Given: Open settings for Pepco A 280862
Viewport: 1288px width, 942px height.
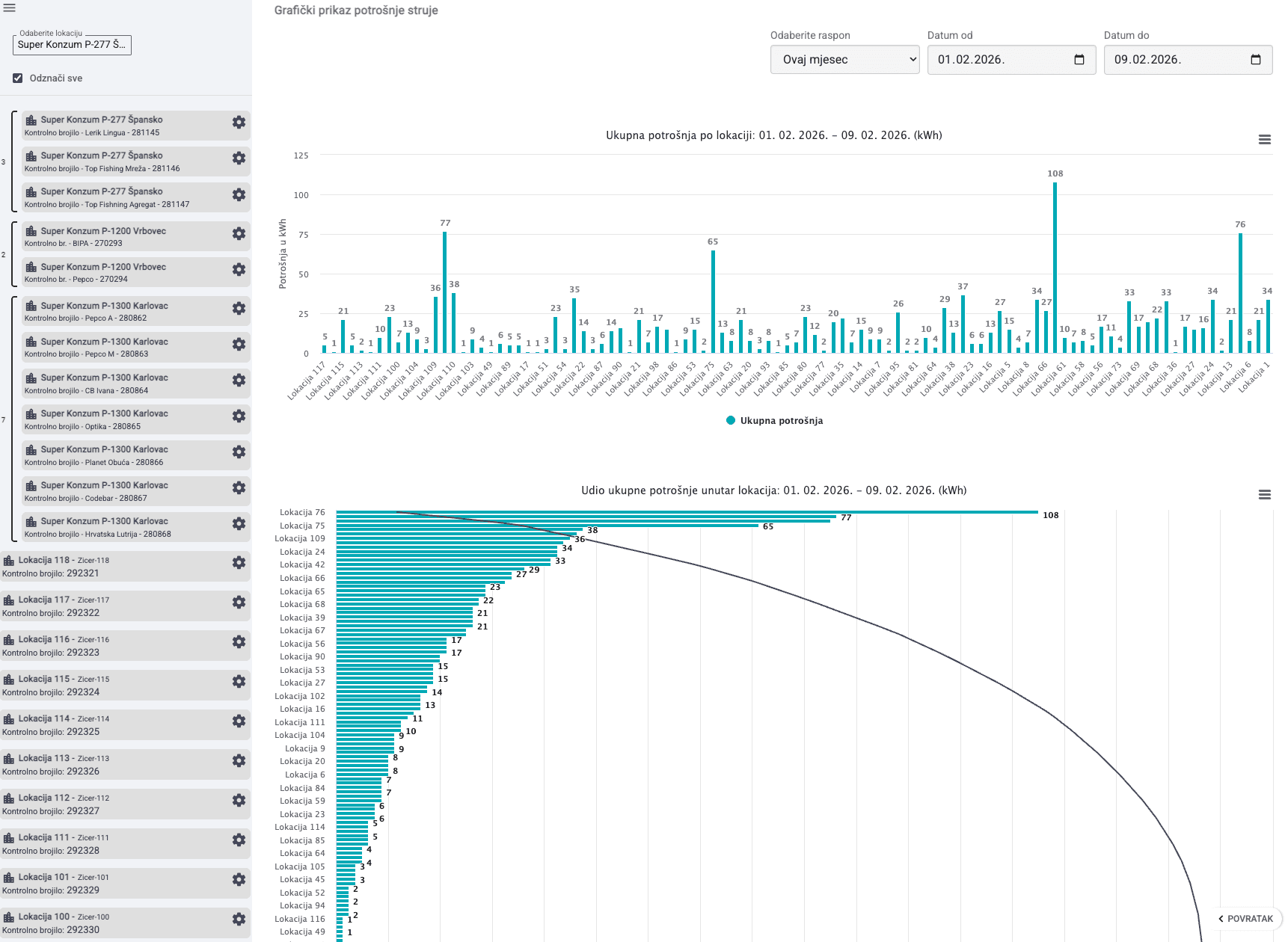Looking at the screenshot, I should [239, 309].
